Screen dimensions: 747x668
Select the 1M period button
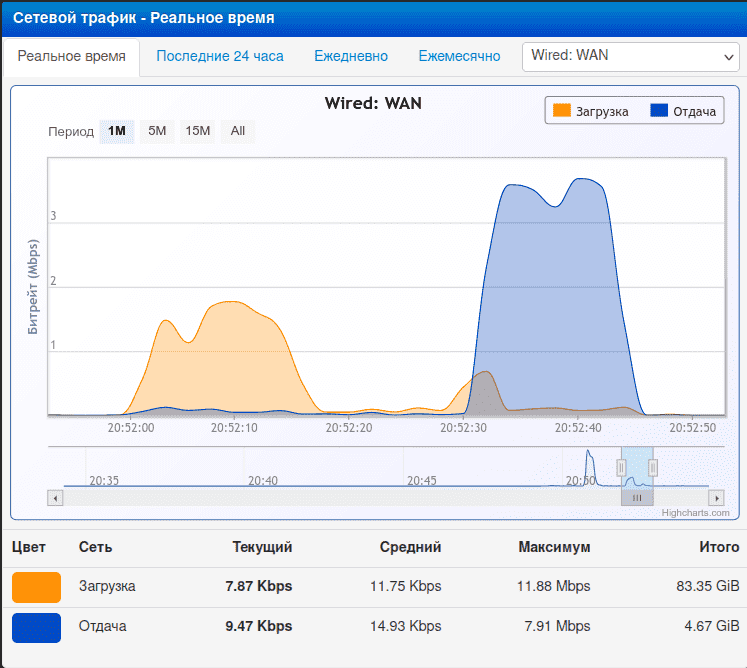[117, 131]
